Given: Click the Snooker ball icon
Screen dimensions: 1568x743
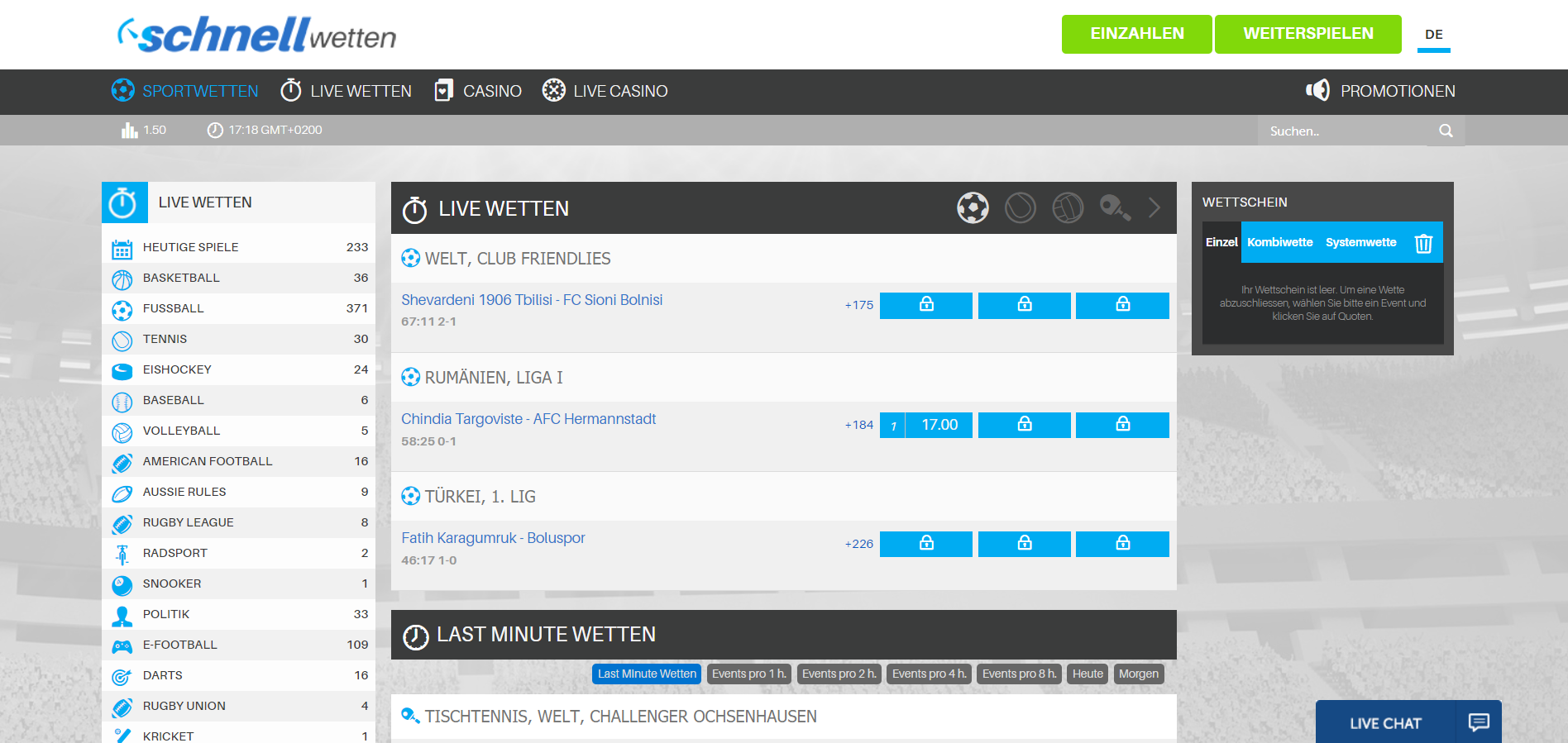Looking at the screenshot, I should [122, 585].
